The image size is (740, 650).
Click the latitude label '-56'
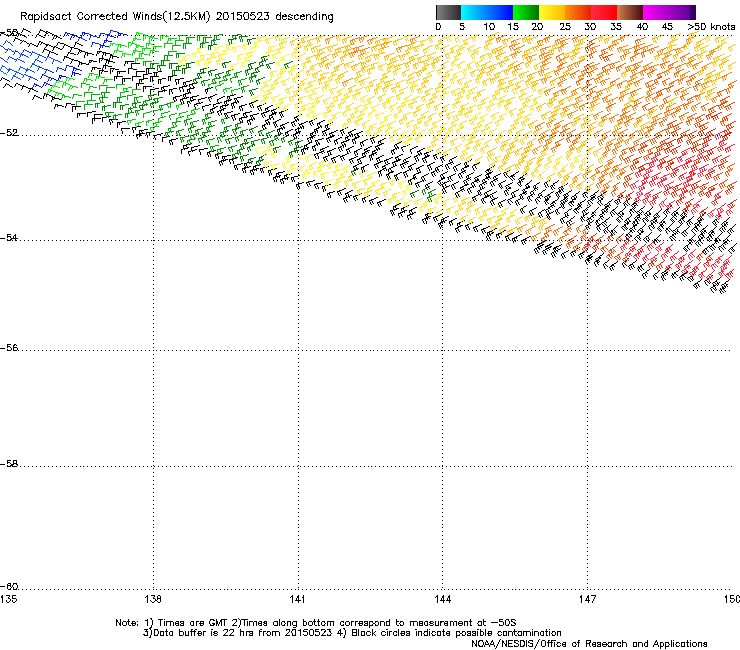pos(9,348)
